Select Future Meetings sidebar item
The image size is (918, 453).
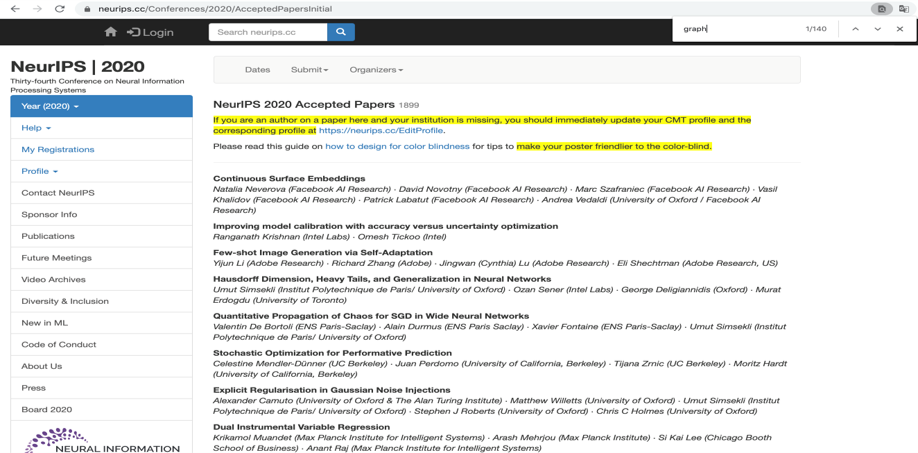point(101,258)
